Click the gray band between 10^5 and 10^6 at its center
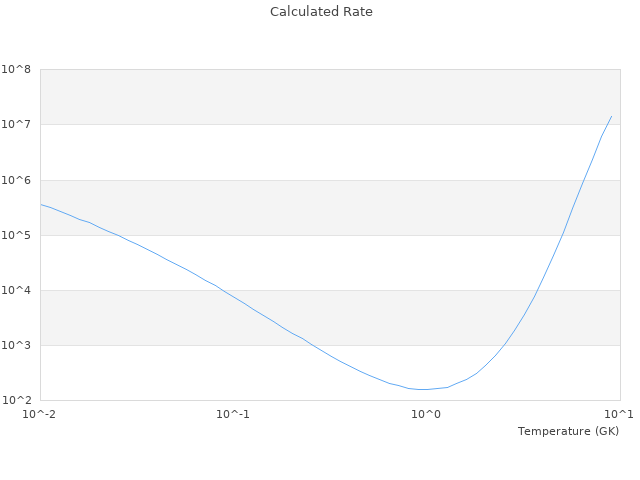 [x=329, y=207]
